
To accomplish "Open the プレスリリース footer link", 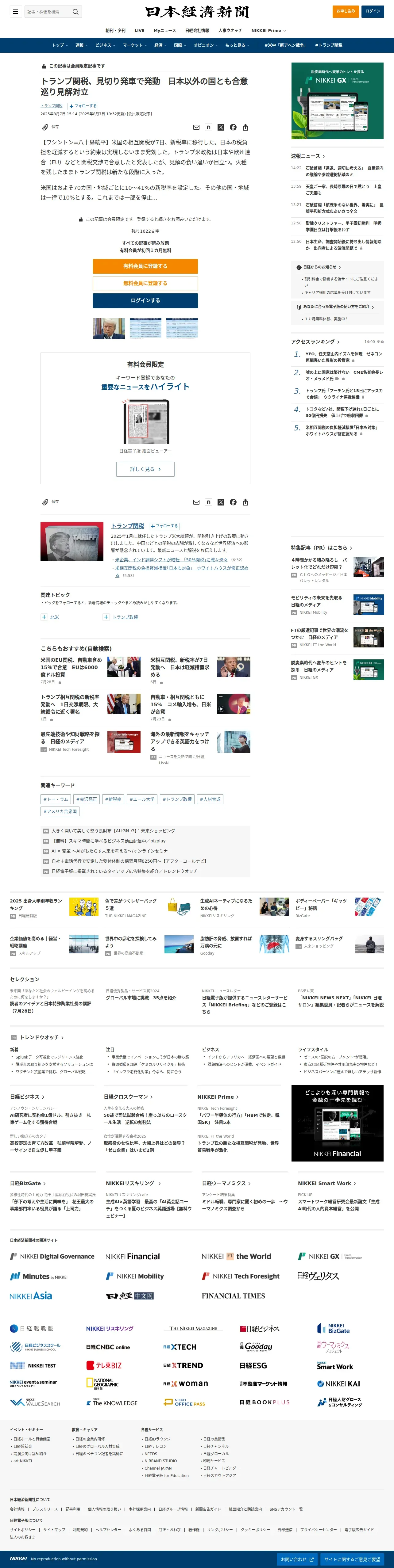I will (45, 1509).
